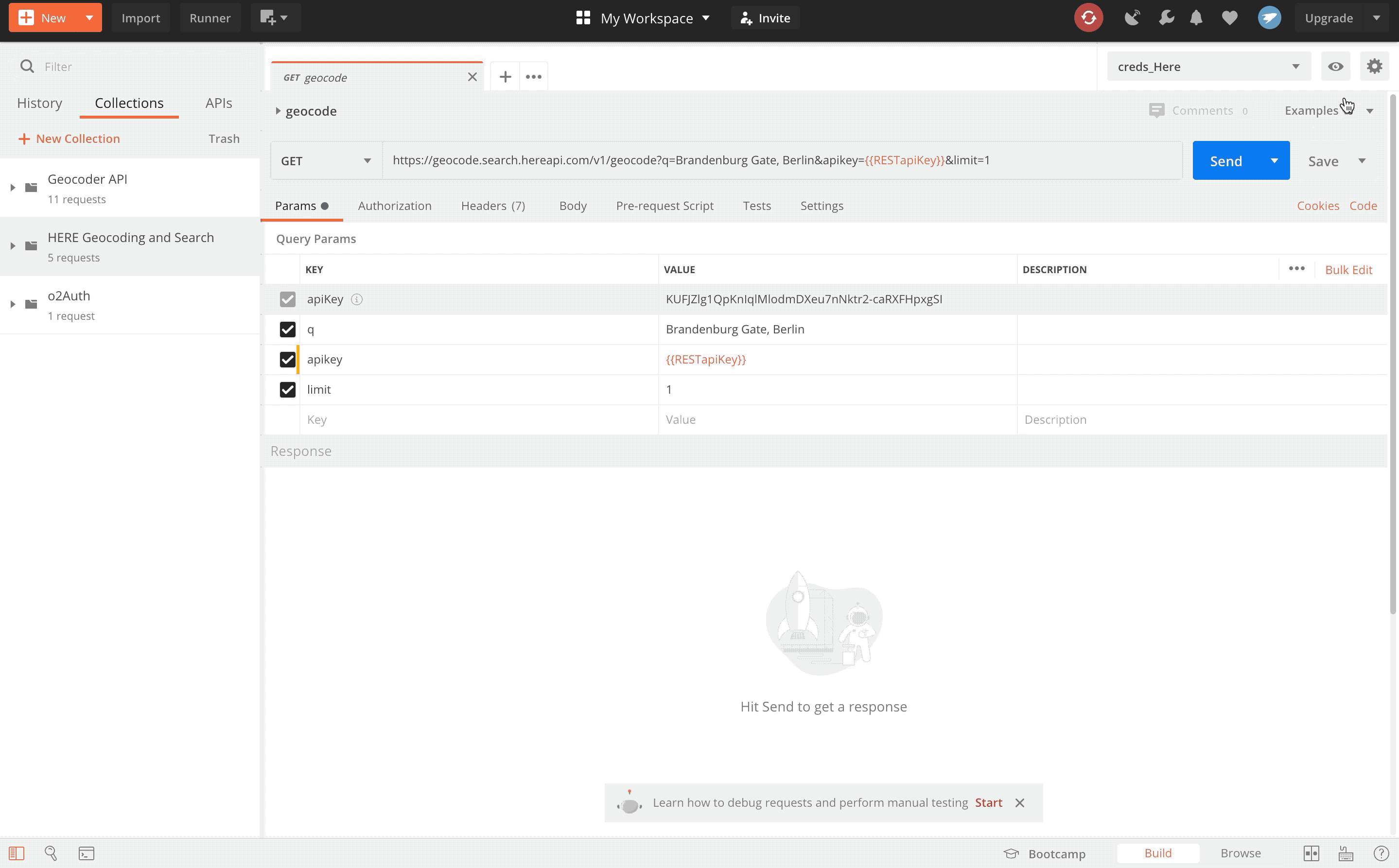Open the request Settings tab
The image size is (1399, 868).
(822, 206)
